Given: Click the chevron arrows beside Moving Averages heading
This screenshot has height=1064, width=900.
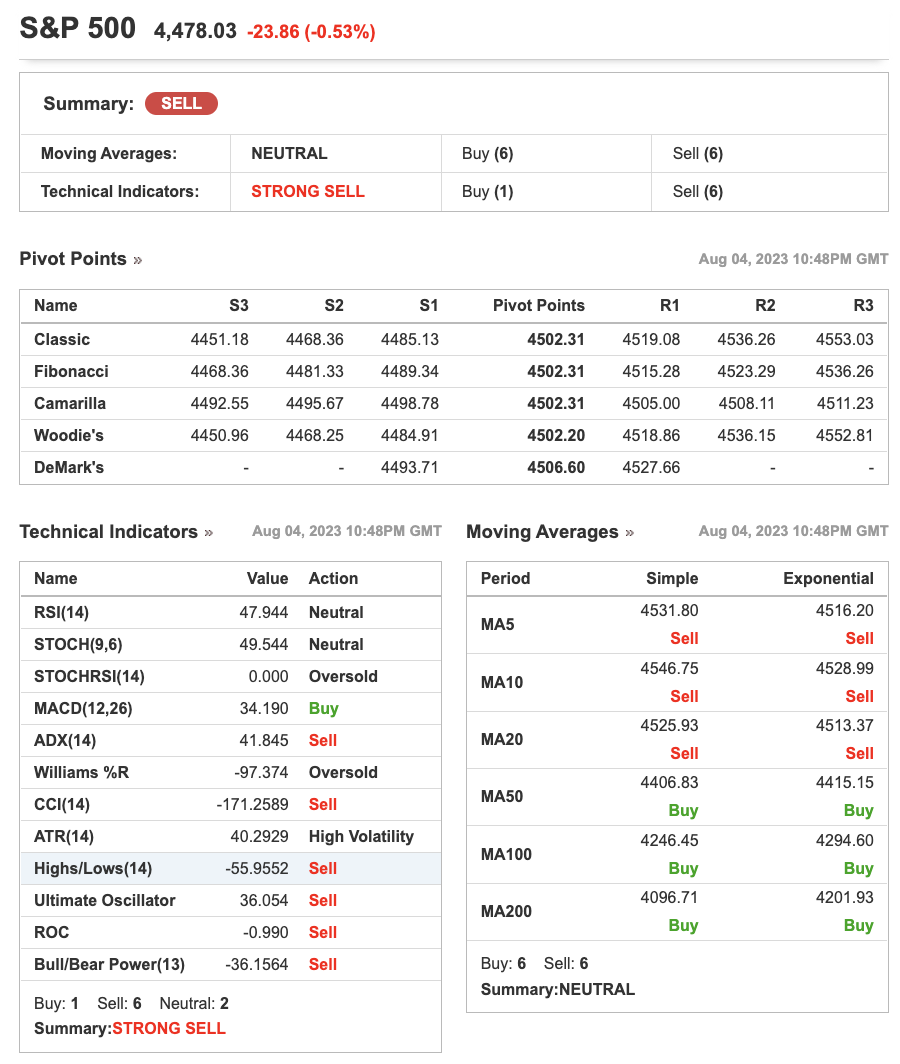Looking at the screenshot, I should [629, 533].
